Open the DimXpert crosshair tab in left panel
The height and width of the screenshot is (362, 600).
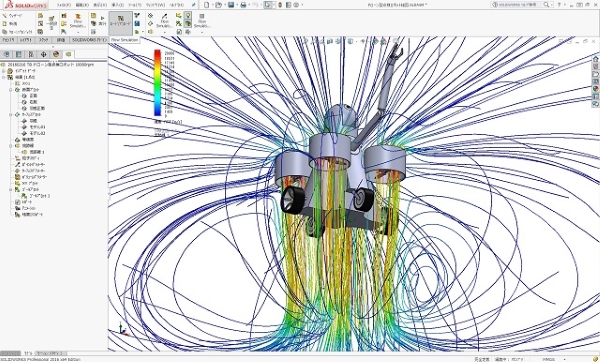click(43, 54)
